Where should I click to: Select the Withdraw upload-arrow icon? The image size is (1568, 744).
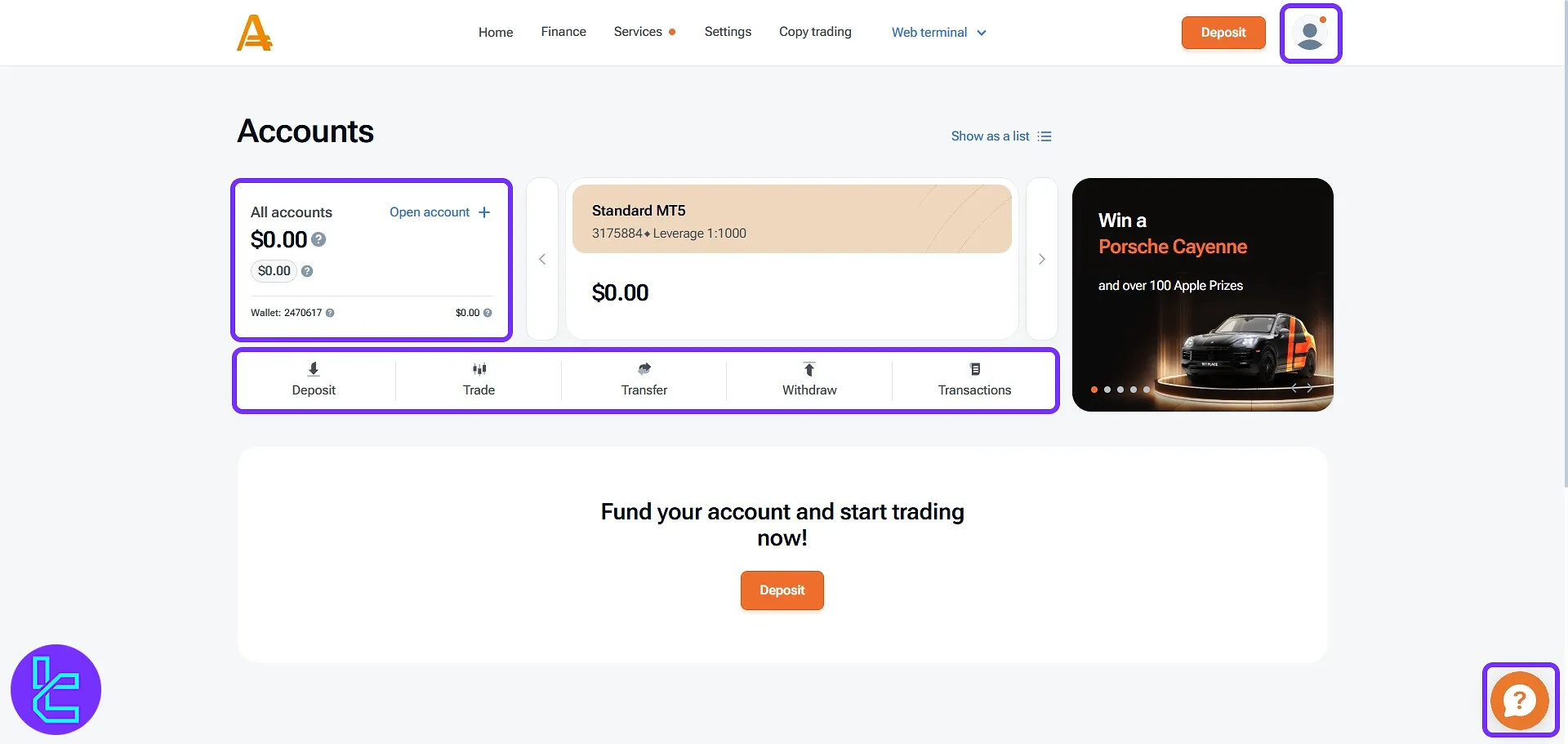click(x=809, y=369)
